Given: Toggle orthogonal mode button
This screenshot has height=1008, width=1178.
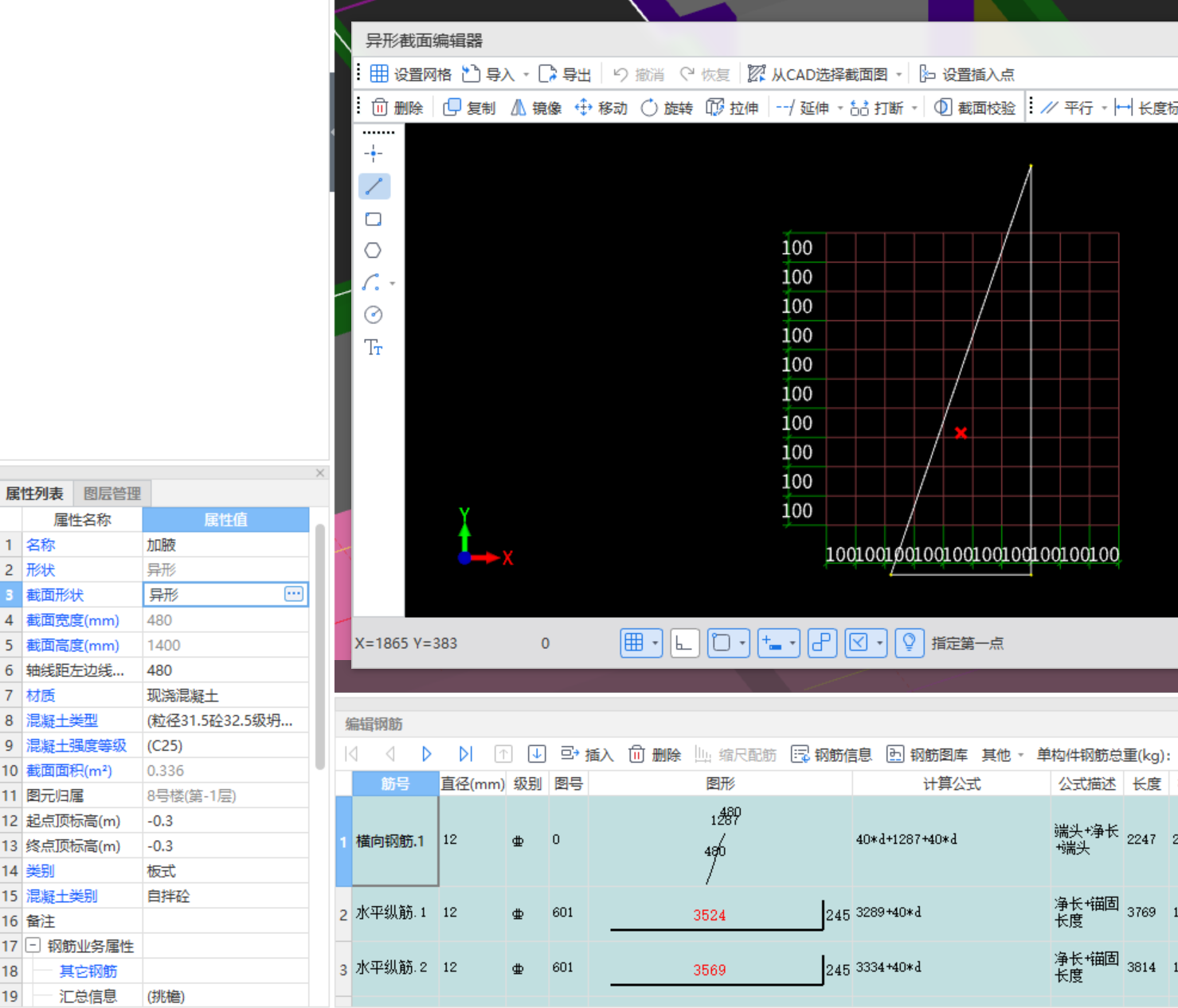Looking at the screenshot, I should [x=684, y=643].
